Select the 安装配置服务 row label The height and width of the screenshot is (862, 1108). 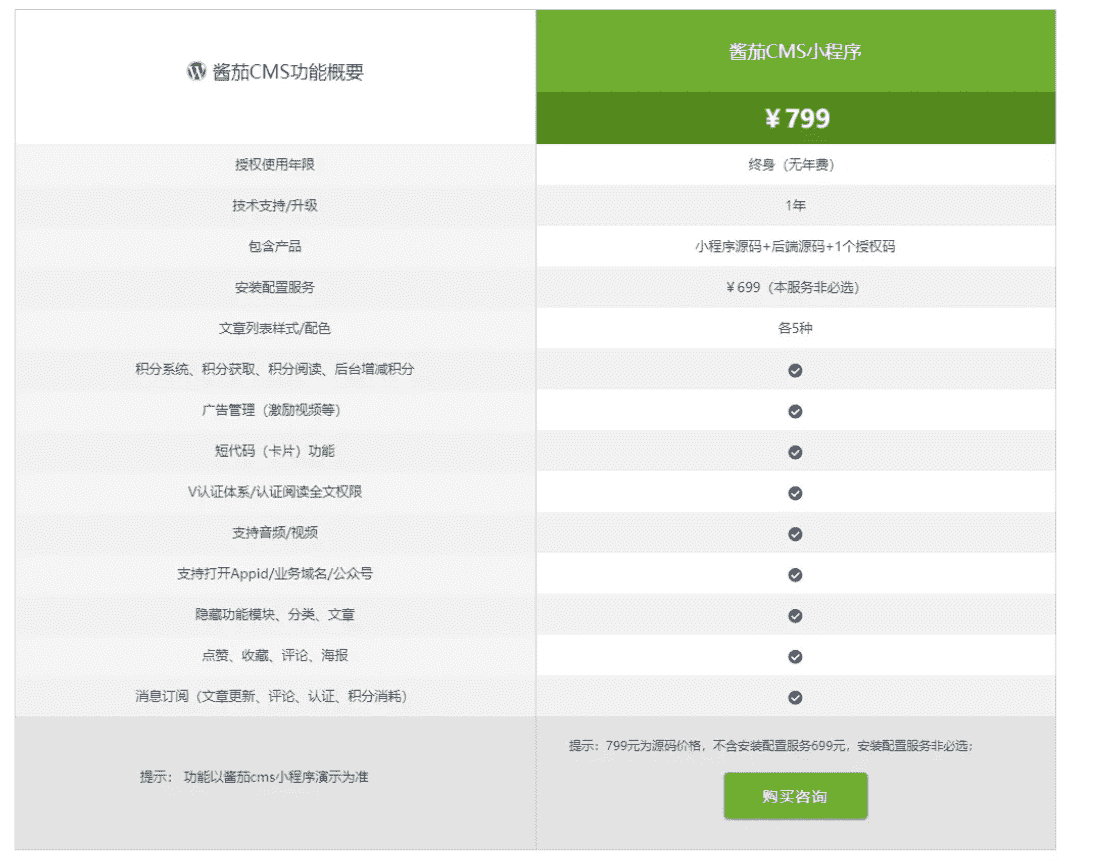[275, 288]
